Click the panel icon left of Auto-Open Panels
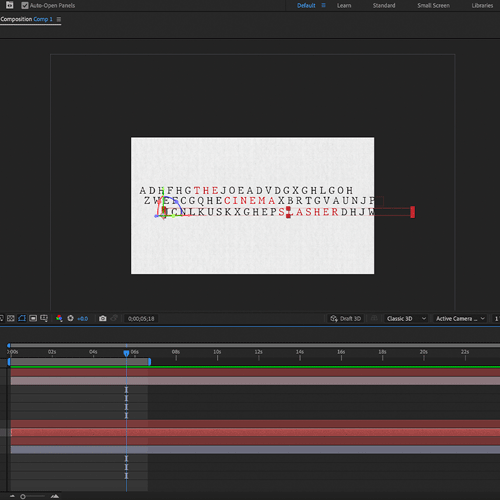The image size is (500, 500). [x=10, y=5]
